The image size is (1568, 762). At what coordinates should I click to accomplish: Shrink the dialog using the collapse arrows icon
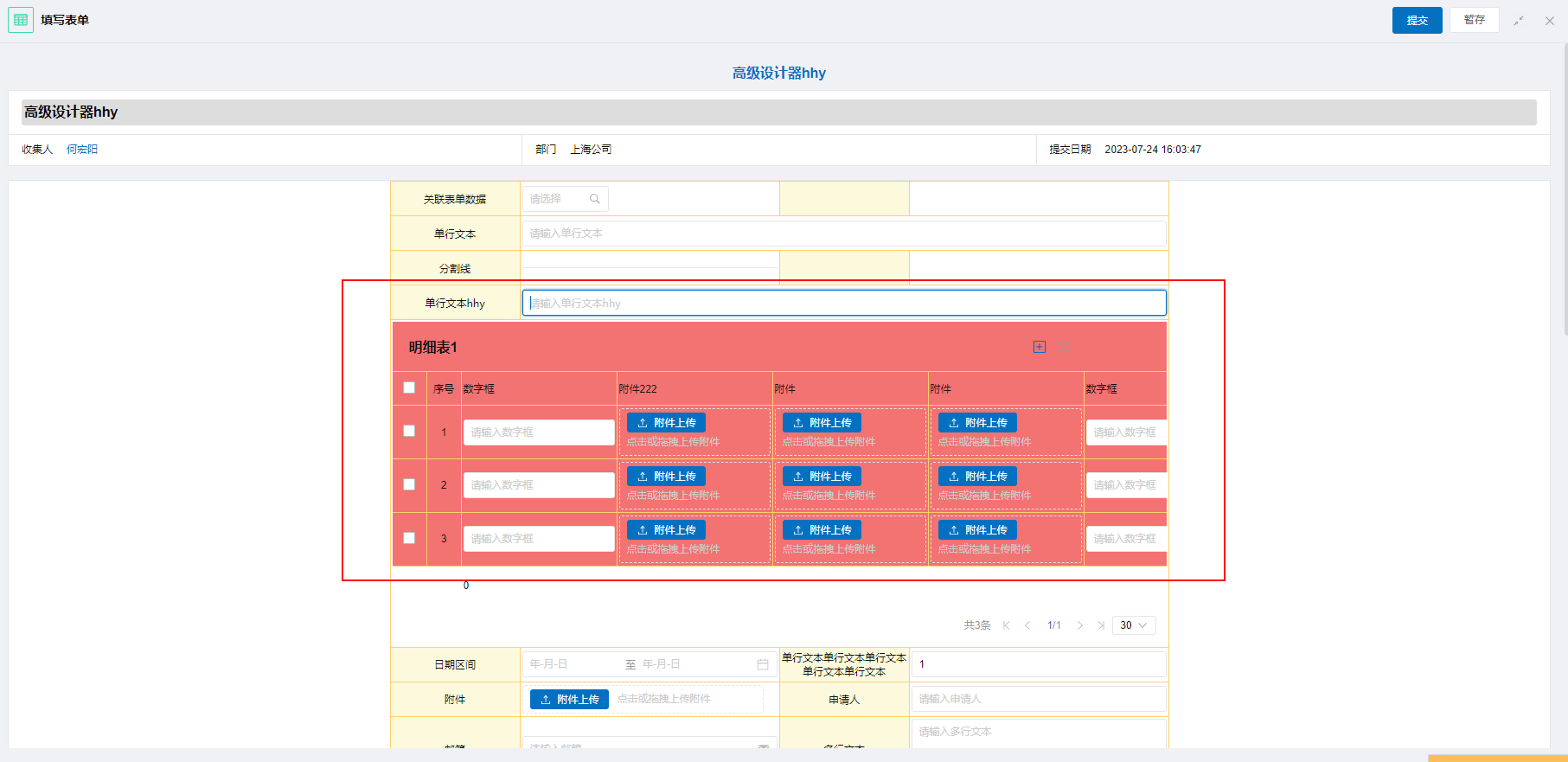coord(1519,21)
